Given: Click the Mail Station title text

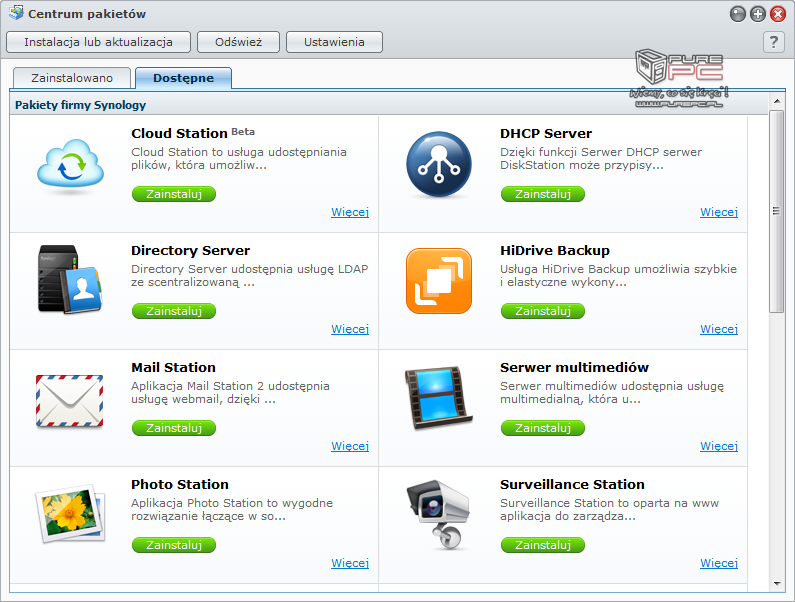Looking at the screenshot, I should click(173, 368).
